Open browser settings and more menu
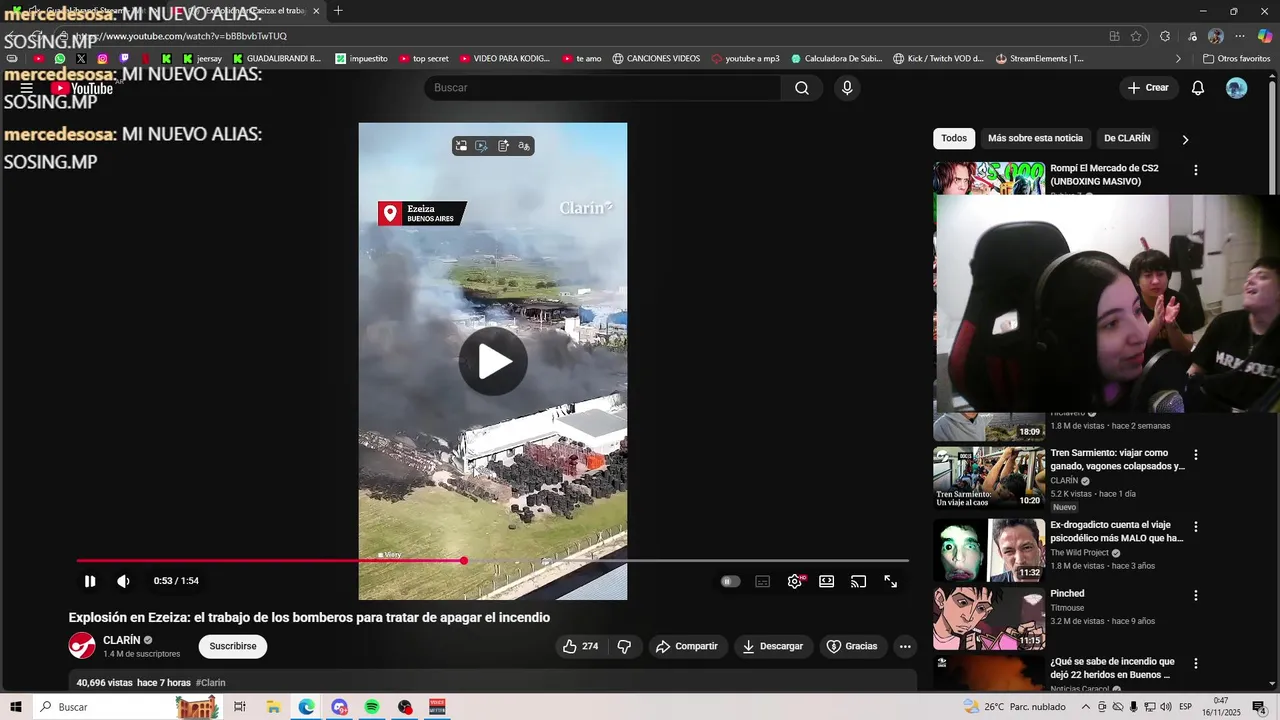The height and width of the screenshot is (720, 1280). (1240, 36)
